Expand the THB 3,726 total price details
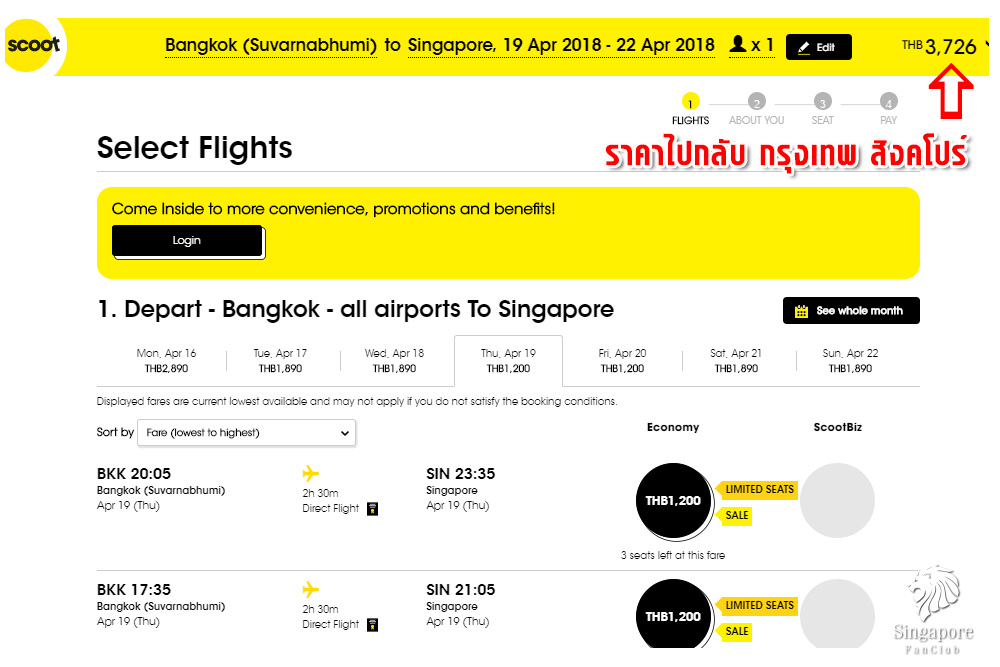 987,45
